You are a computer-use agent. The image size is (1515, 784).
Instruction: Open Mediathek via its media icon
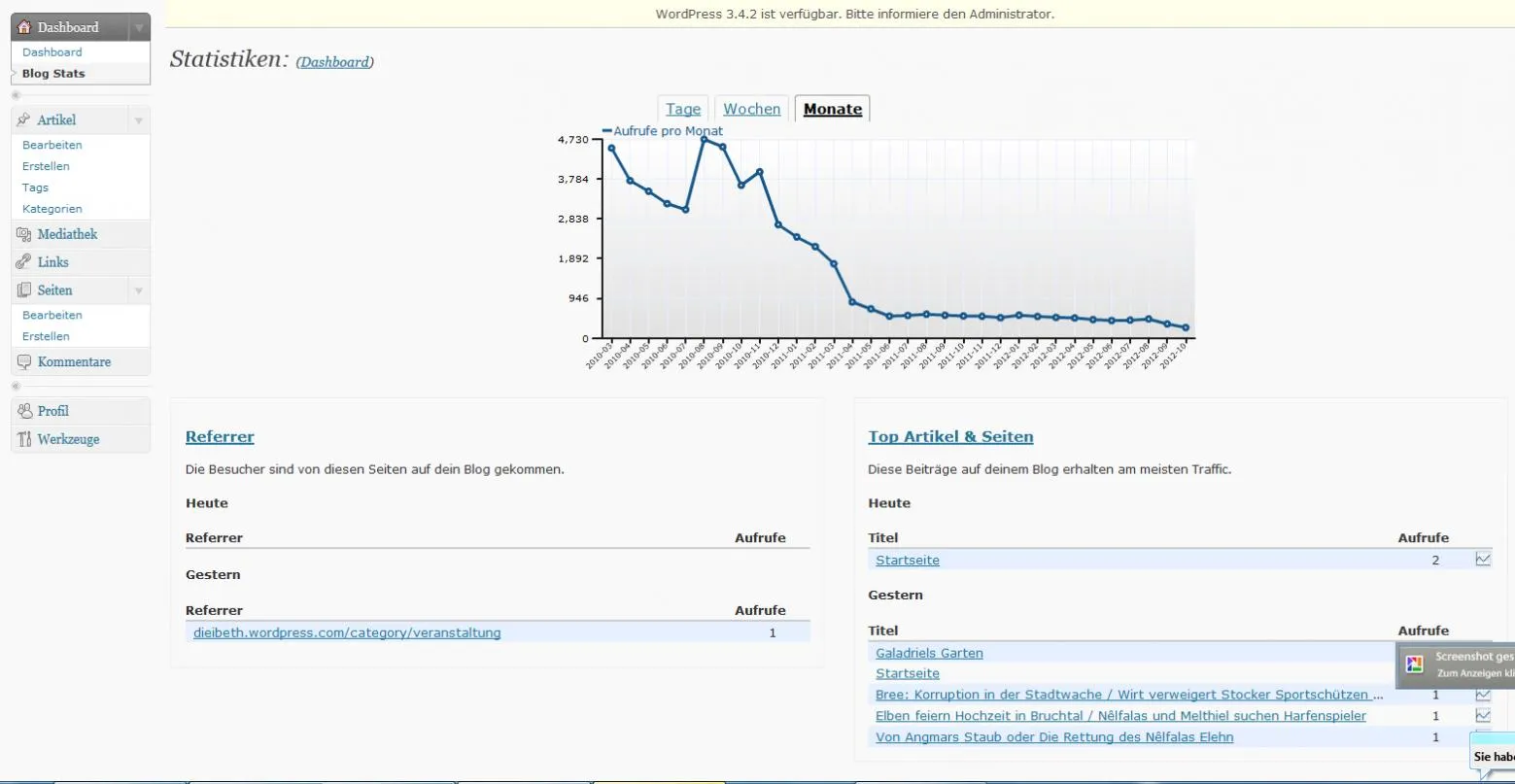coord(24,234)
